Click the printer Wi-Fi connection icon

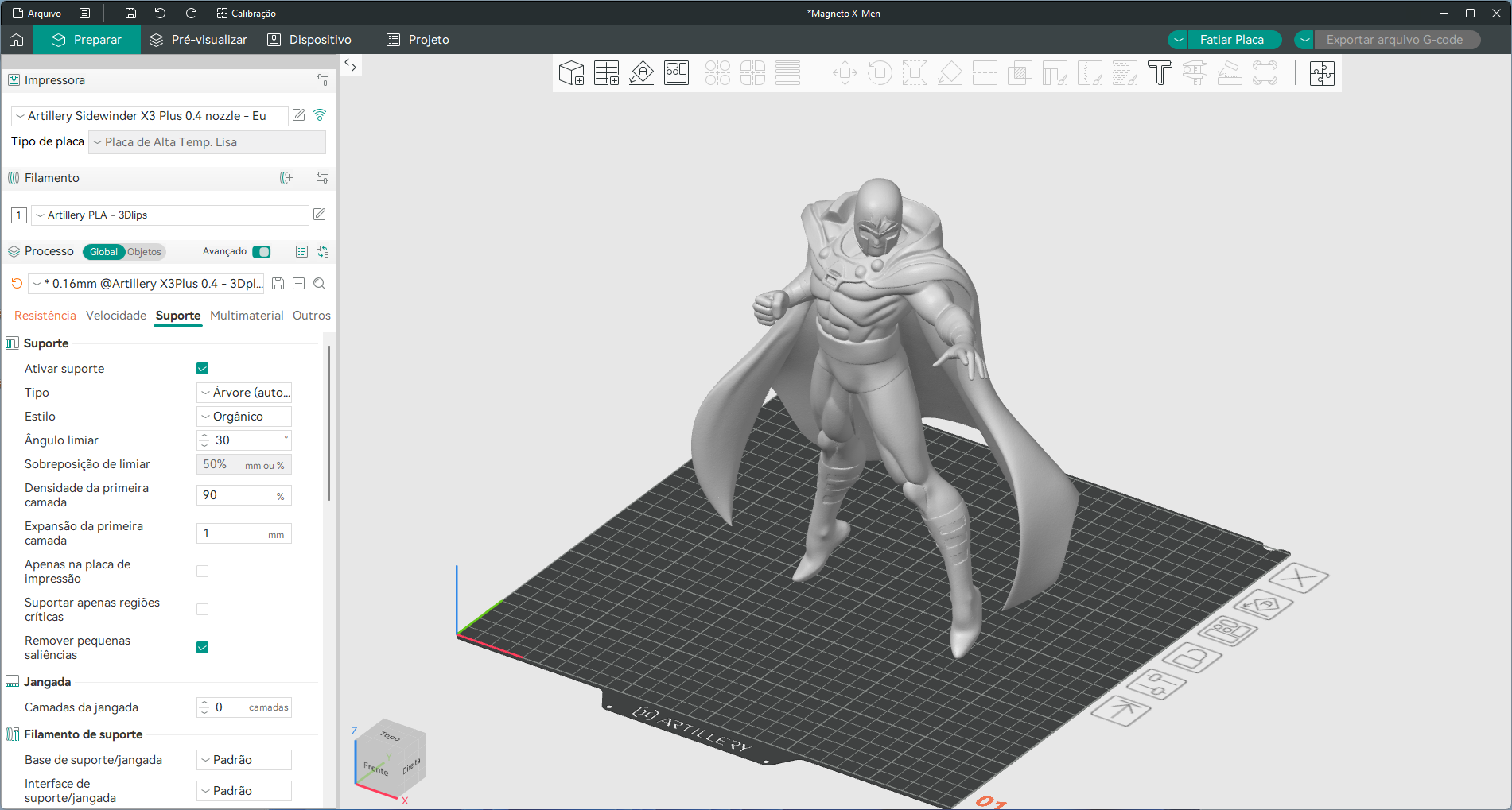click(320, 115)
